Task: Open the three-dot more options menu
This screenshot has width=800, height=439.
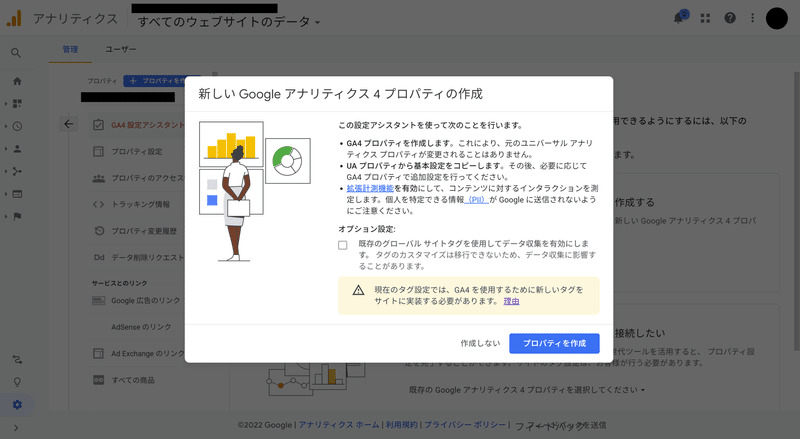Action: tap(753, 18)
